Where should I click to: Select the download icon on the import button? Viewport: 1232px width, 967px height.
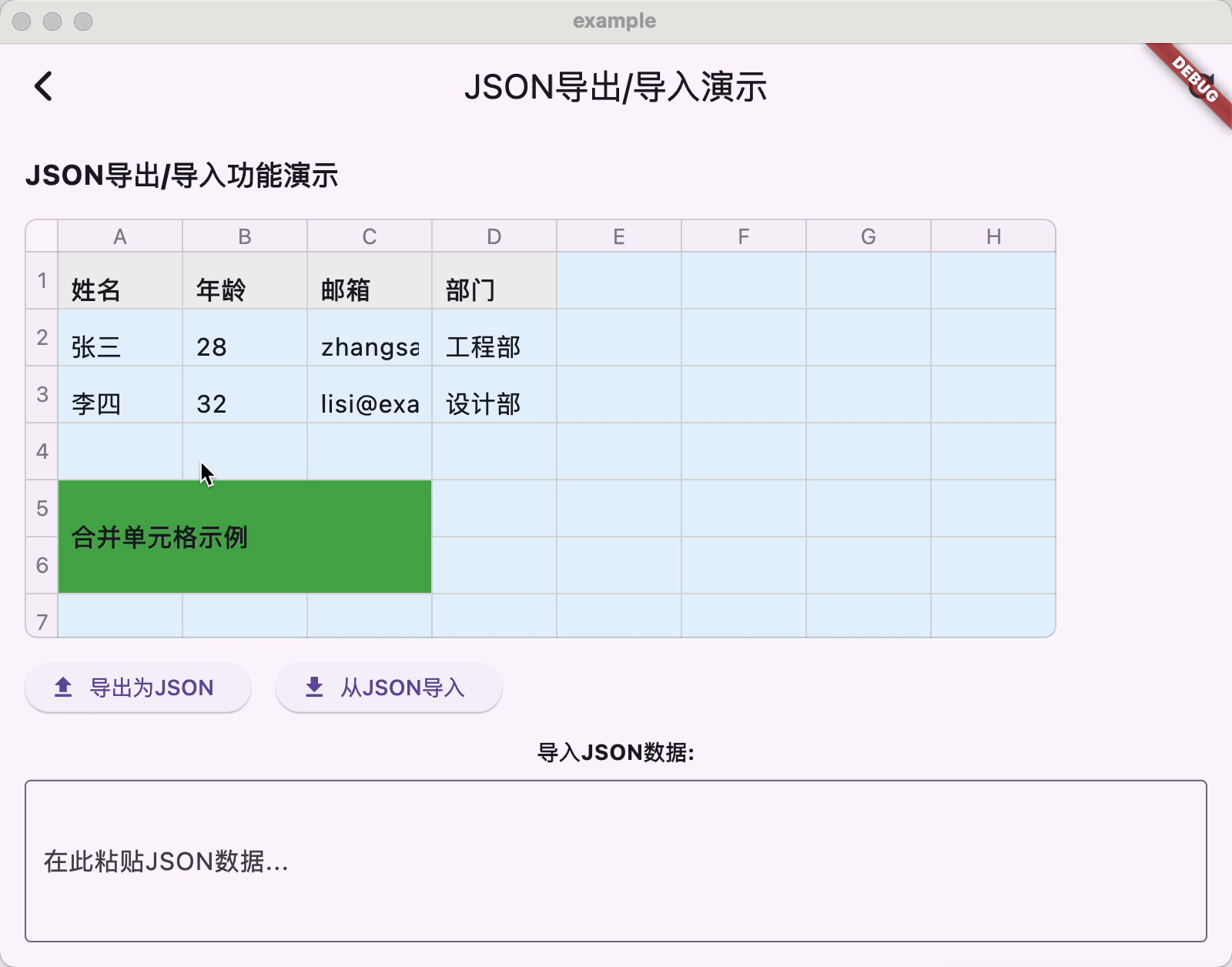point(314,687)
